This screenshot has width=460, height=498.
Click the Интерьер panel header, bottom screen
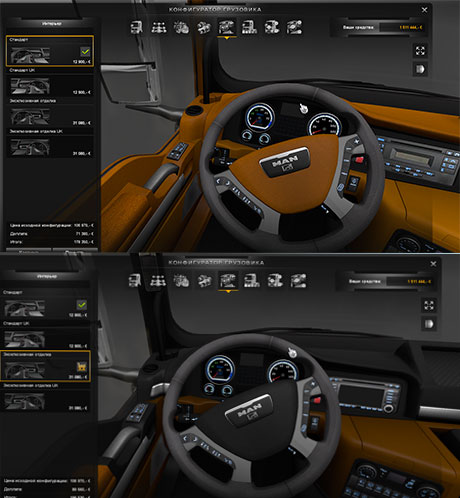click(x=47, y=276)
